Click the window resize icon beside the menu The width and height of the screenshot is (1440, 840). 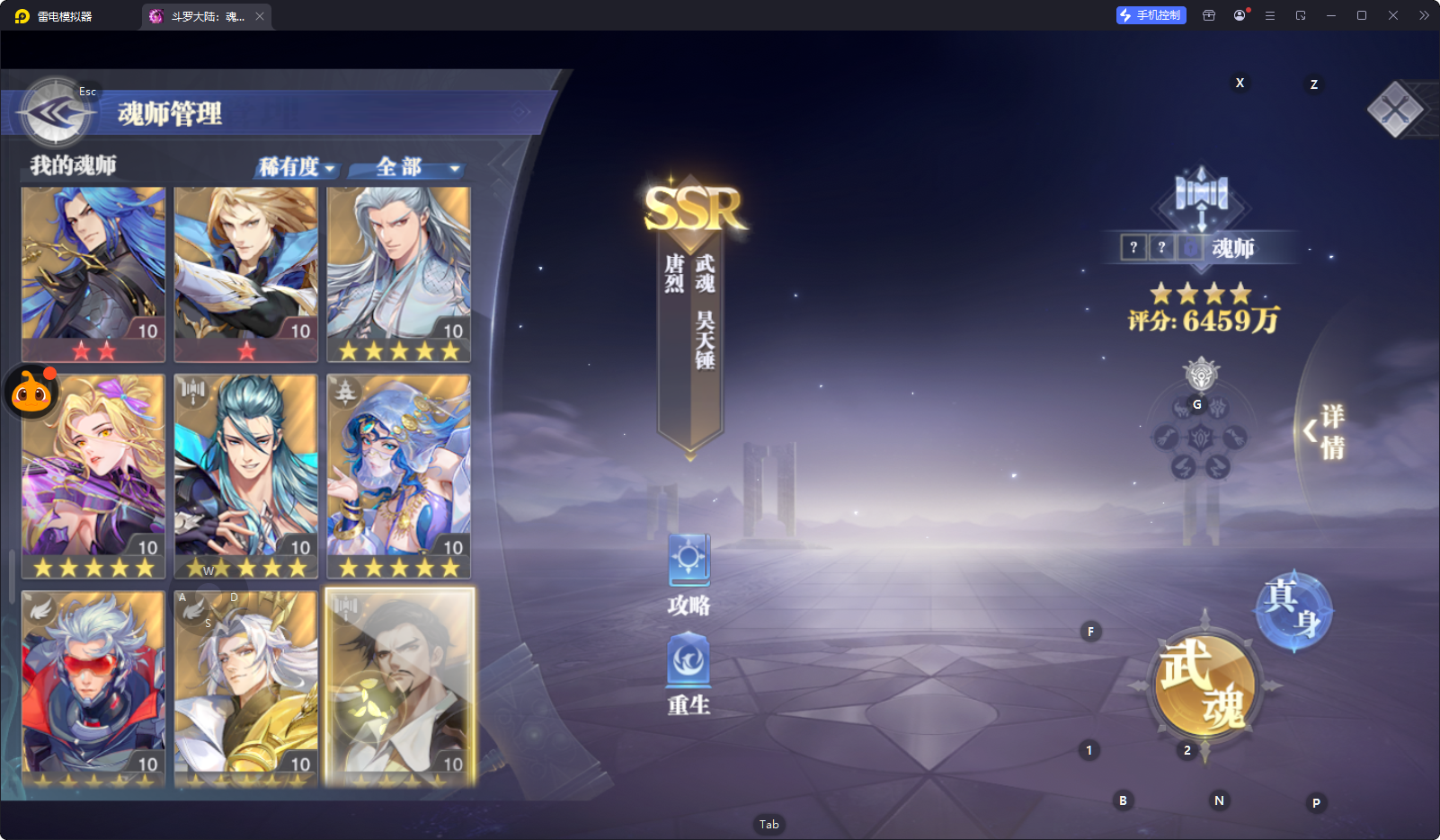tap(1301, 15)
